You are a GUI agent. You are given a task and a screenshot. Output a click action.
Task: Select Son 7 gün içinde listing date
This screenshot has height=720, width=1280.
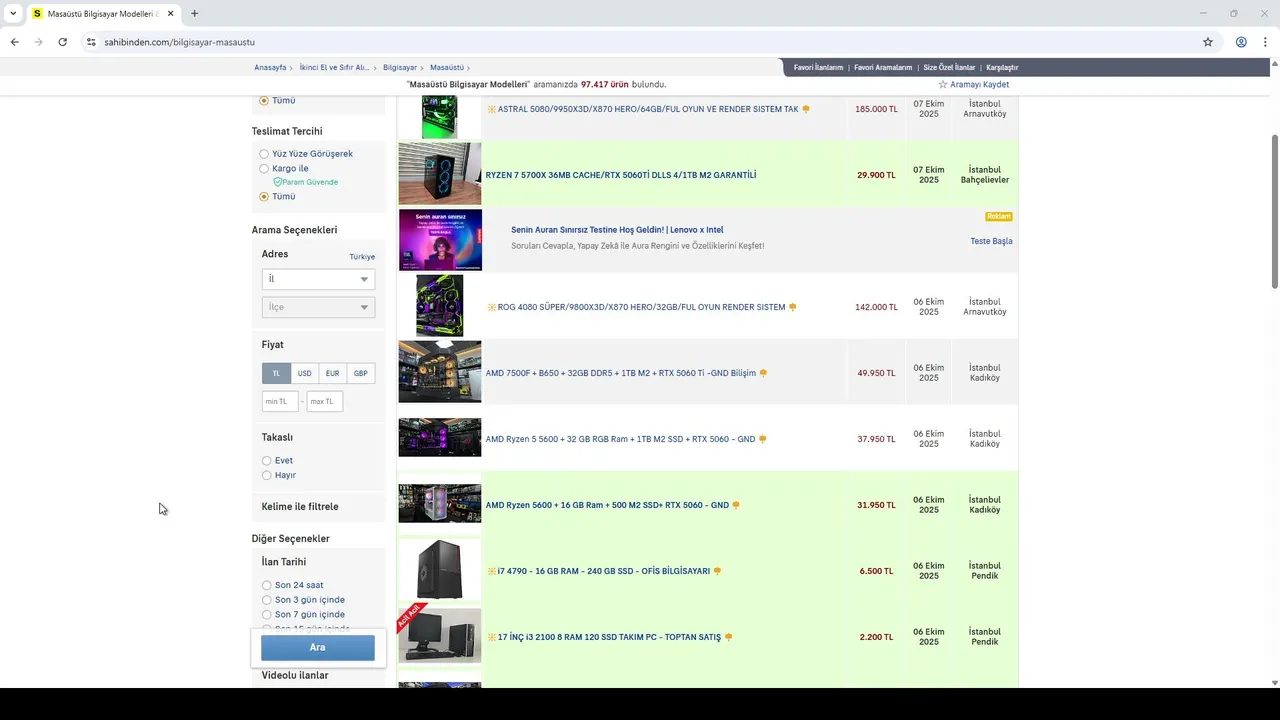coord(266,614)
